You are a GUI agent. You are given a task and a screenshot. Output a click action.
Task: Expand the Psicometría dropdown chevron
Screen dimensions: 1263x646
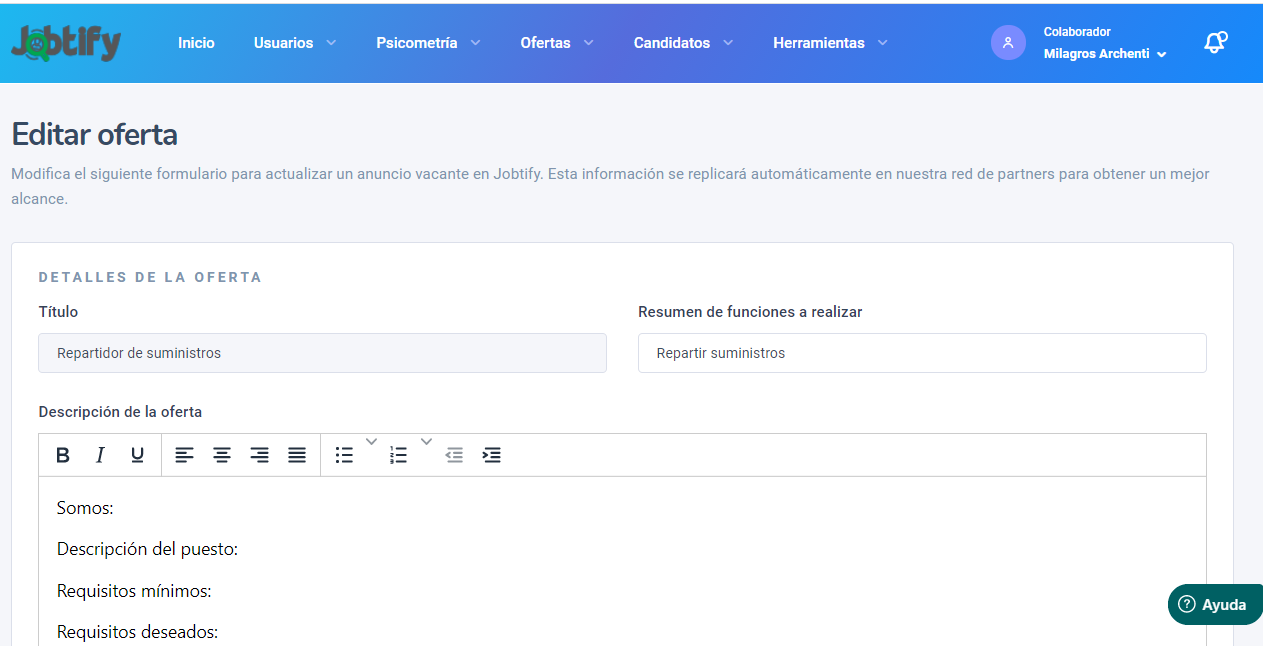(476, 42)
